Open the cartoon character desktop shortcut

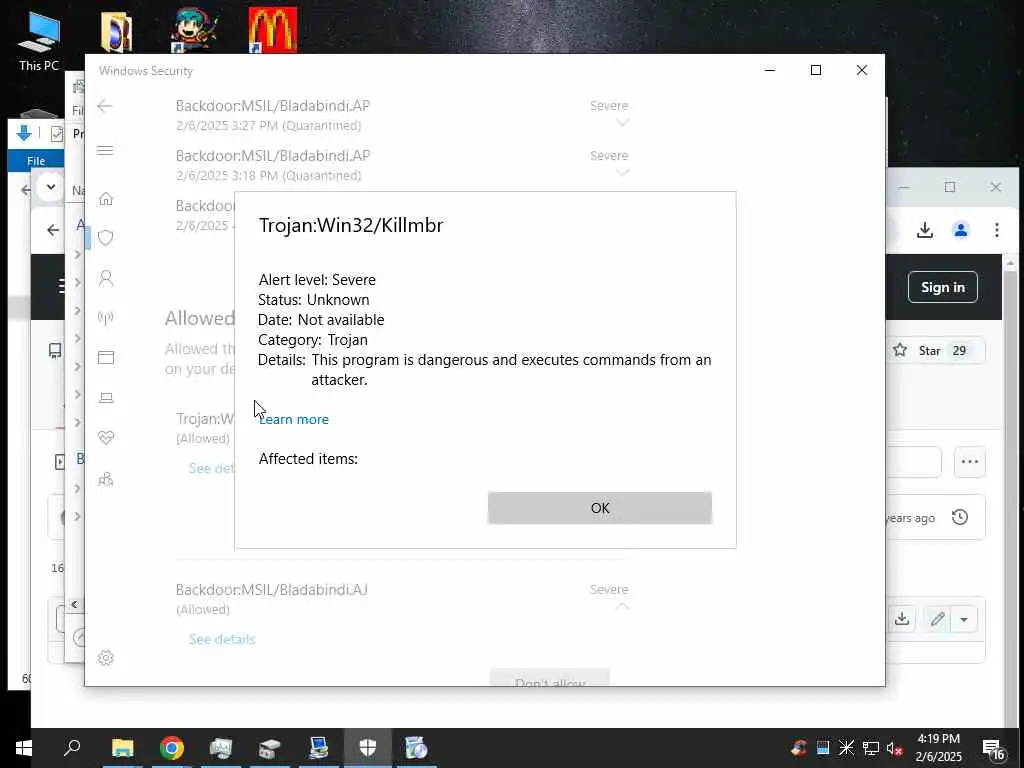(x=194, y=29)
